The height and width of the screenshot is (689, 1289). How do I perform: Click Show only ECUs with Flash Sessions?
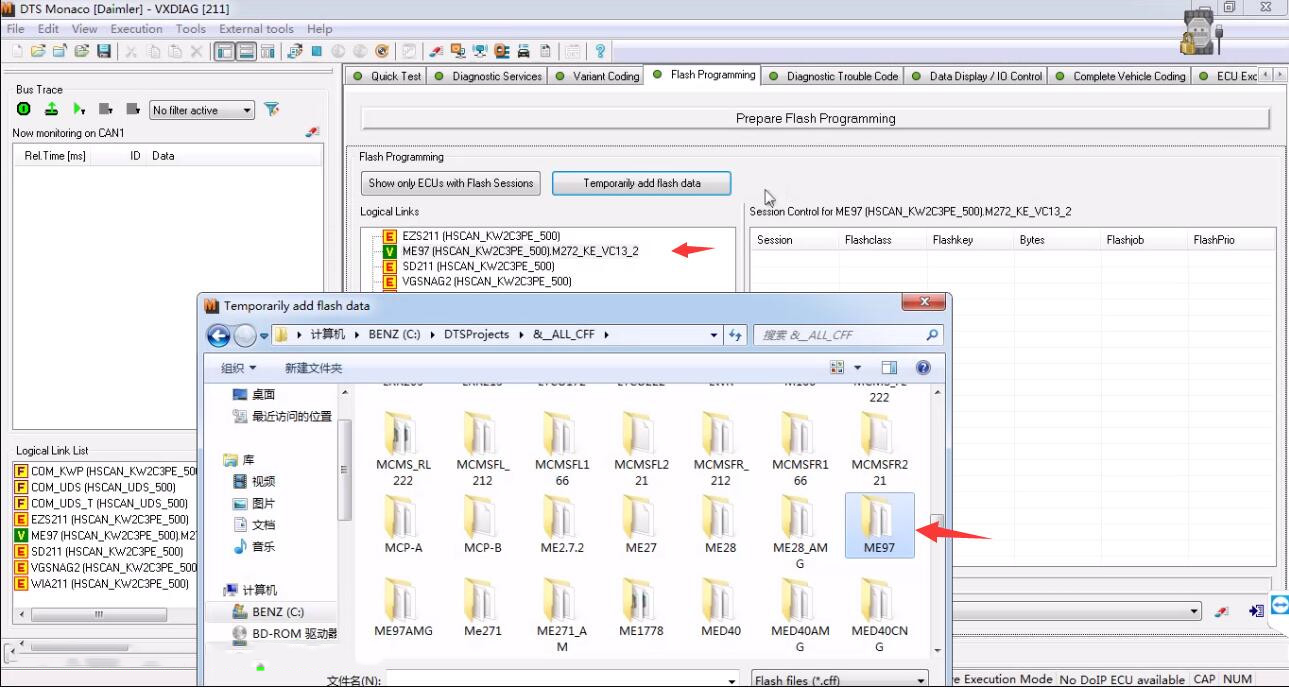click(451, 183)
